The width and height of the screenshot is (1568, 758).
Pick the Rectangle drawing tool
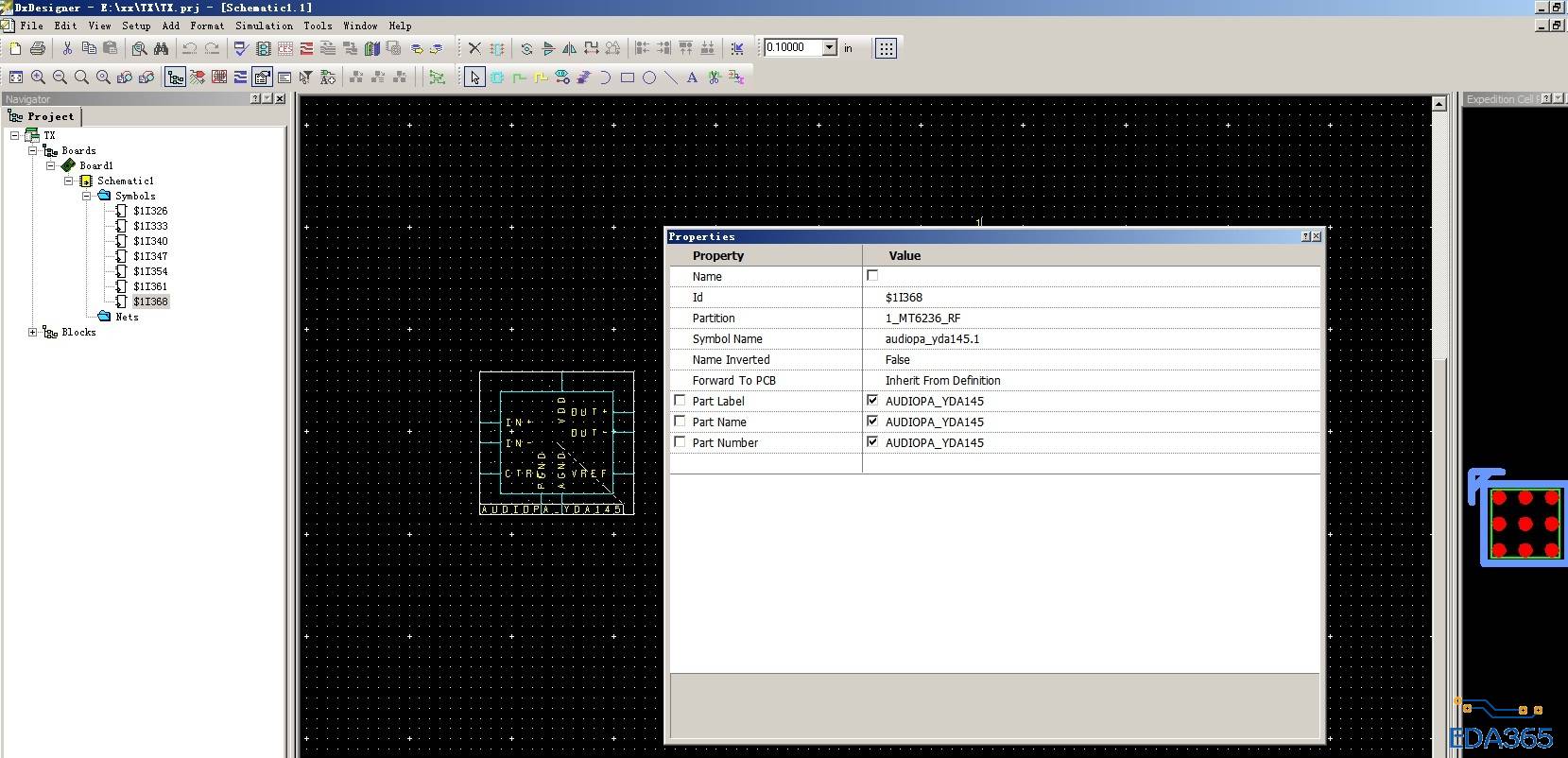point(627,78)
